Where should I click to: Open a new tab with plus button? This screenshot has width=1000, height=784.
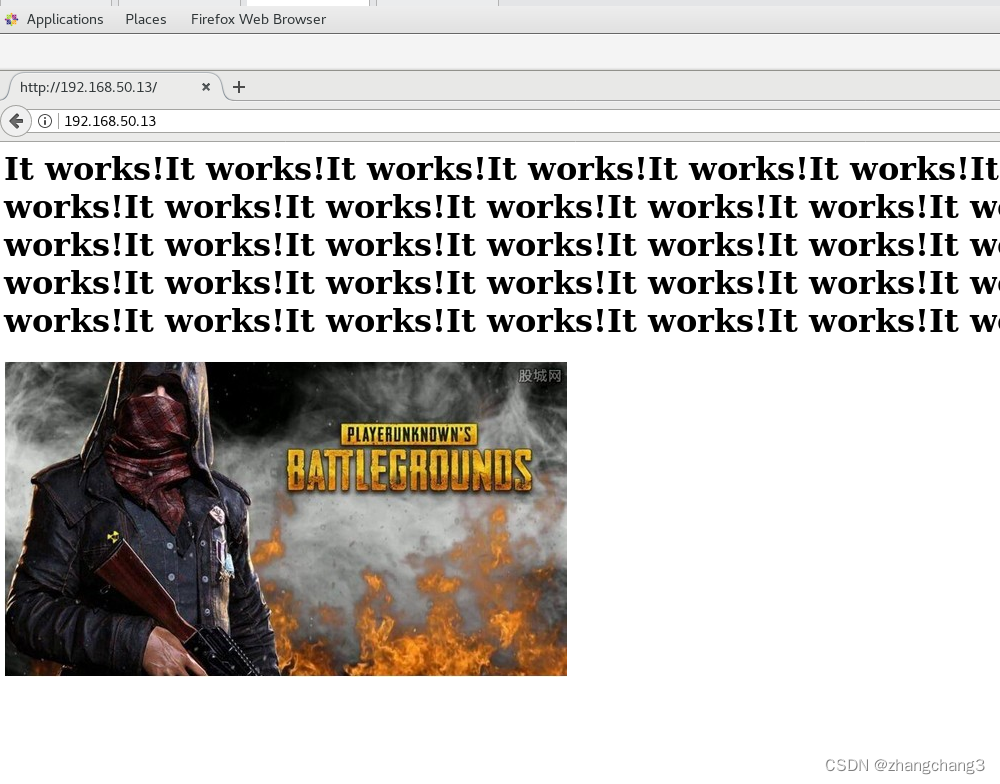pyautogui.click(x=239, y=87)
